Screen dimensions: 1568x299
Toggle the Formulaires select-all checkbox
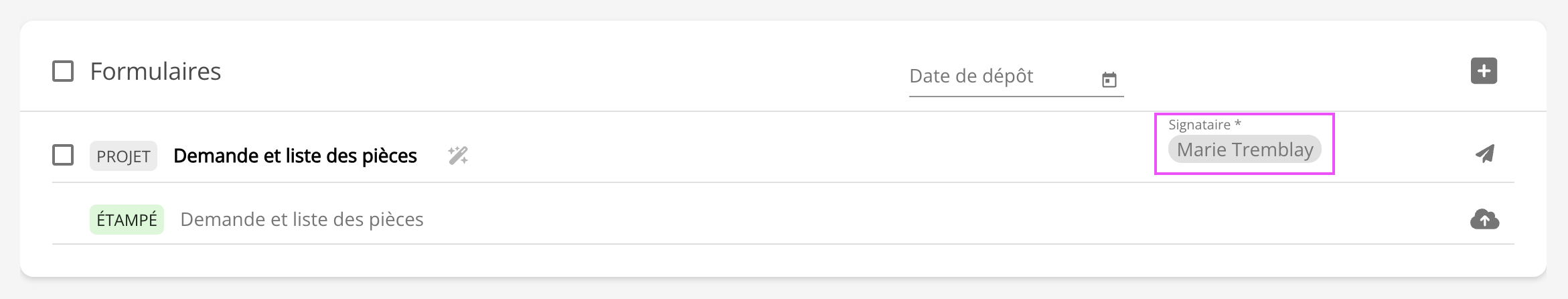click(63, 71)
